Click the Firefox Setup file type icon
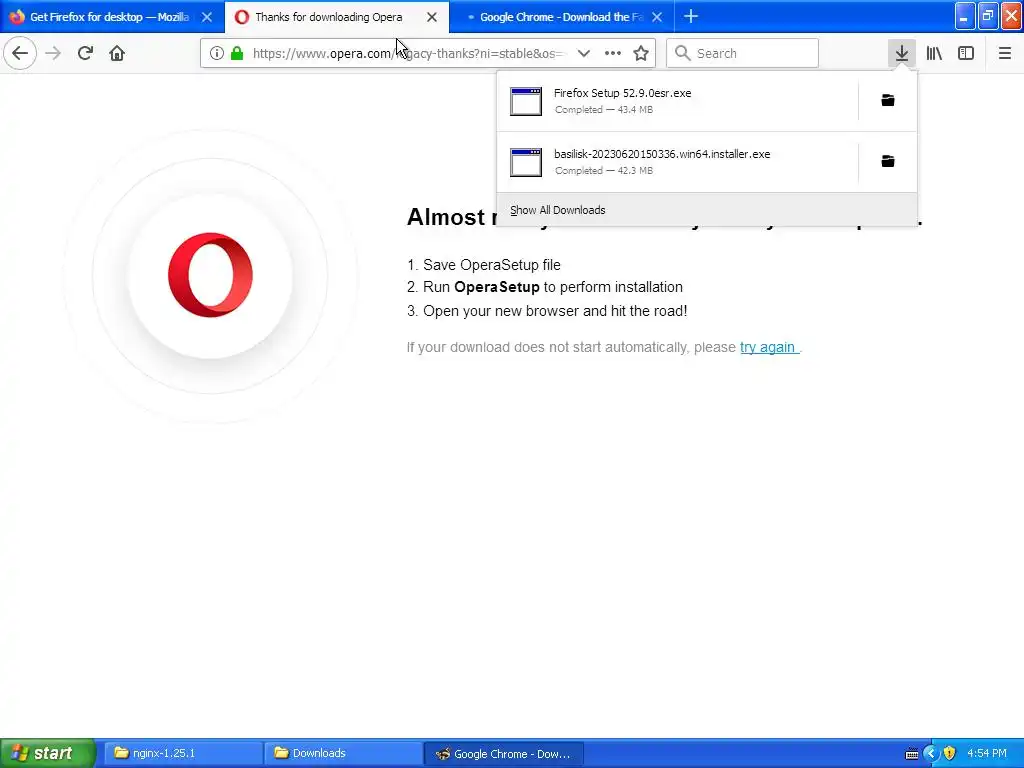The height and width of the screenshot is (768, 1024). point(526,101)
